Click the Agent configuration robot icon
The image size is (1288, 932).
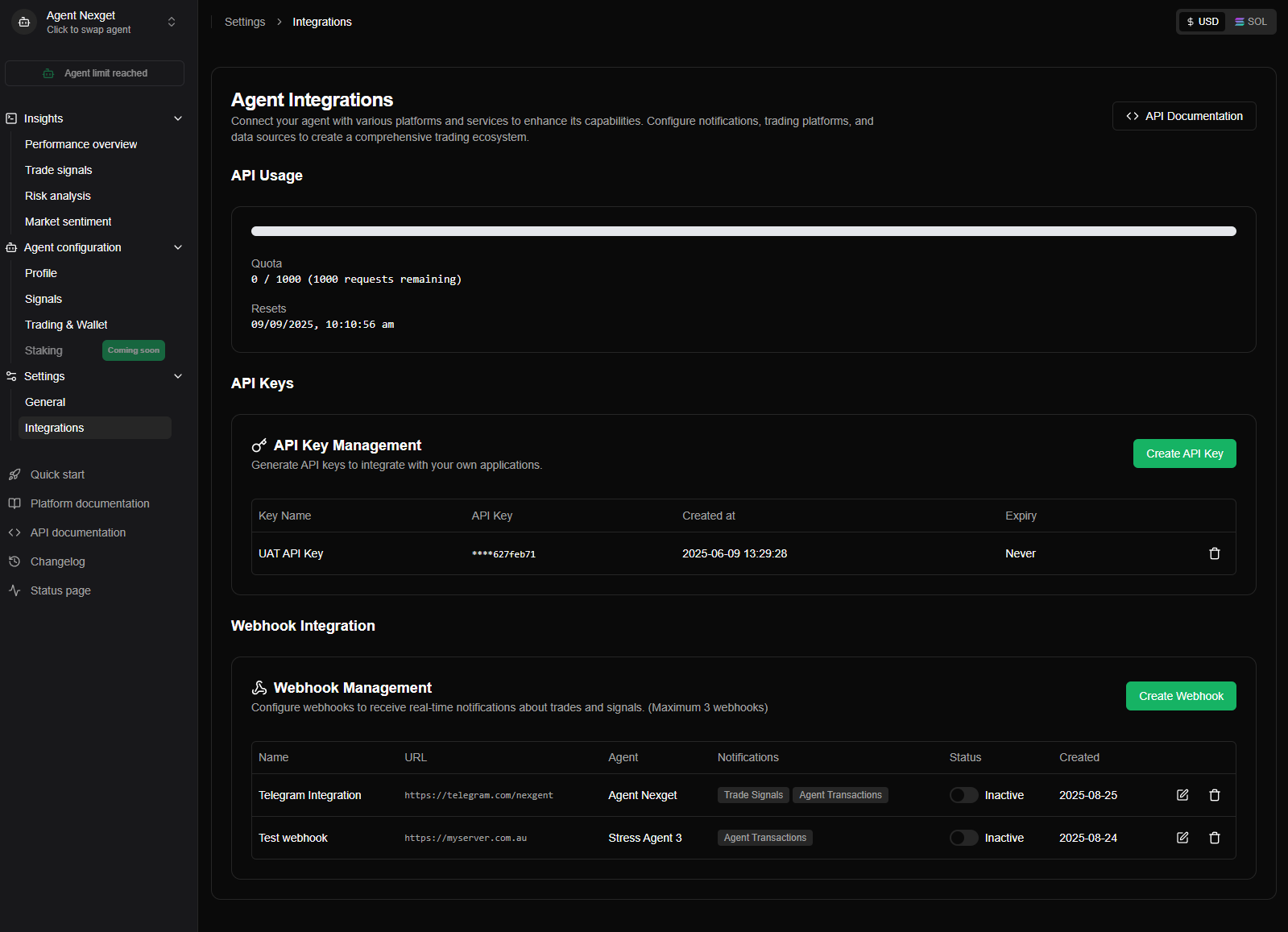[11, 247]
